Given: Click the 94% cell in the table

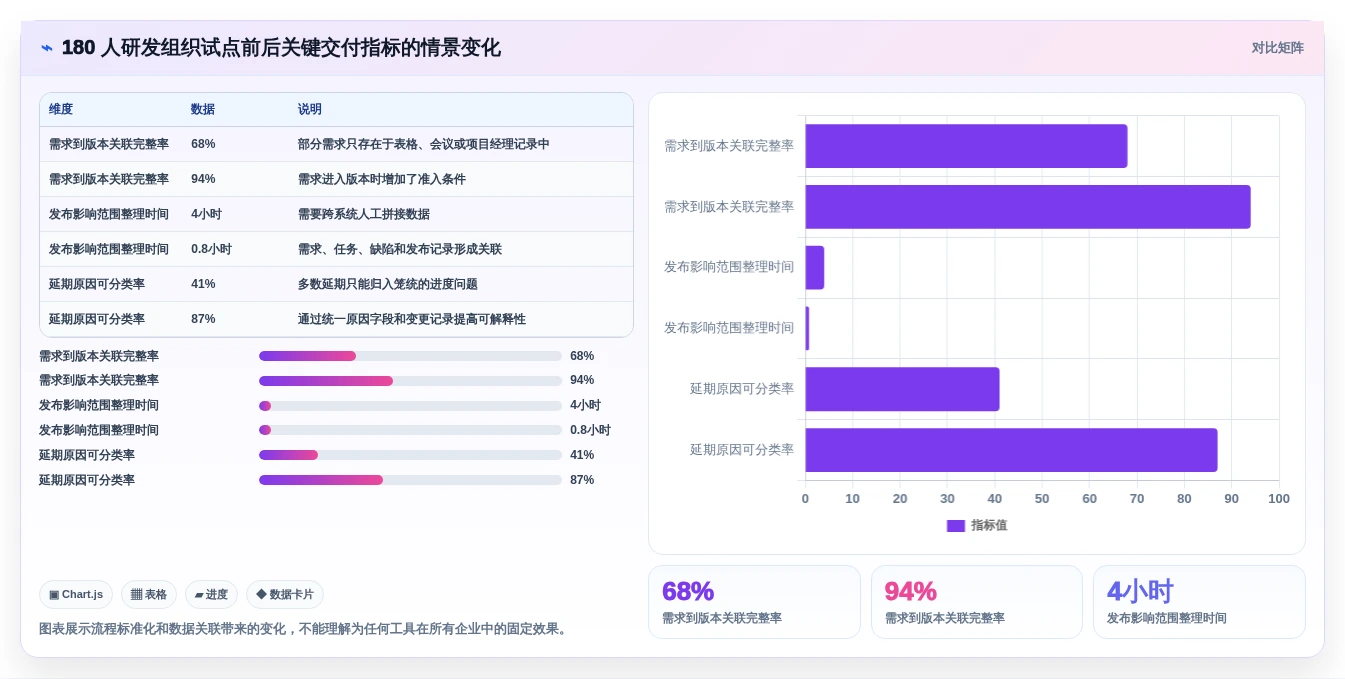Looking at the screenshot, I should coord(203,179).
